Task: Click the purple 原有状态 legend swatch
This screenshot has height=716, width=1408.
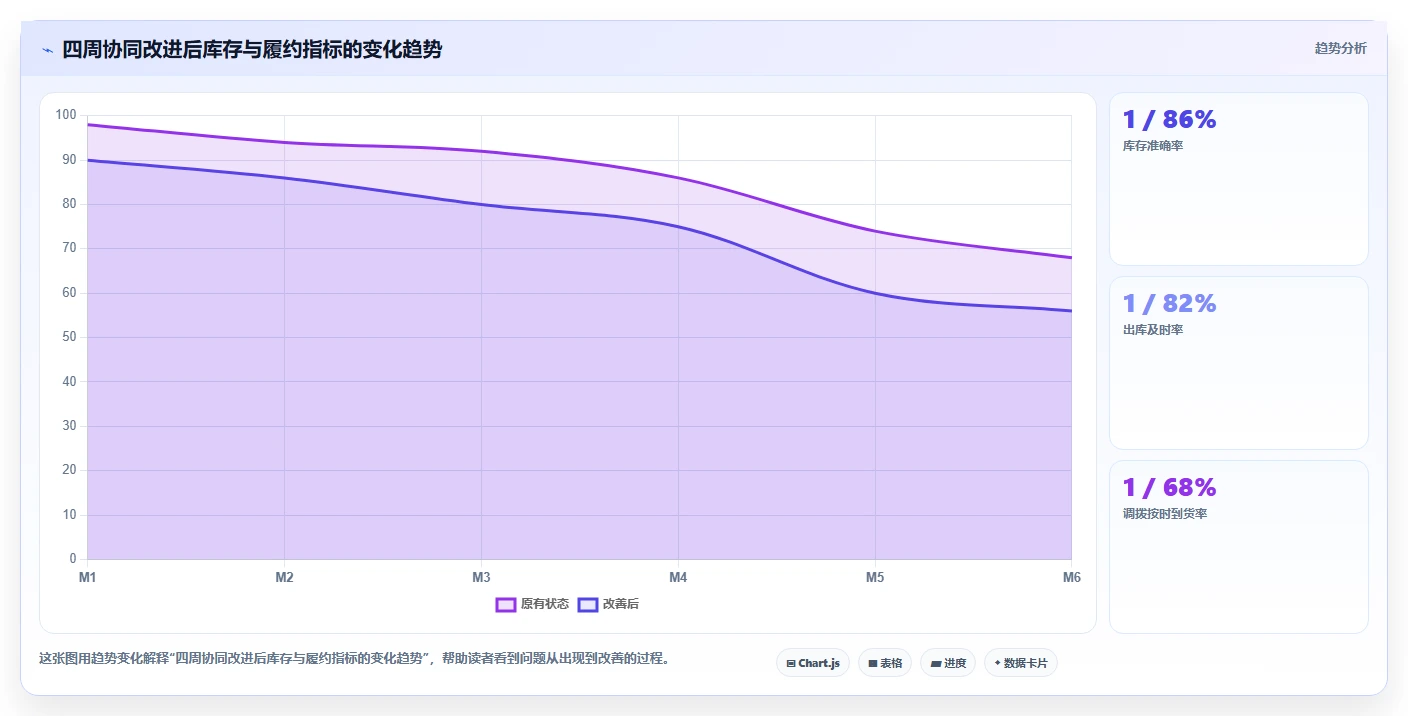Action: 506,604
